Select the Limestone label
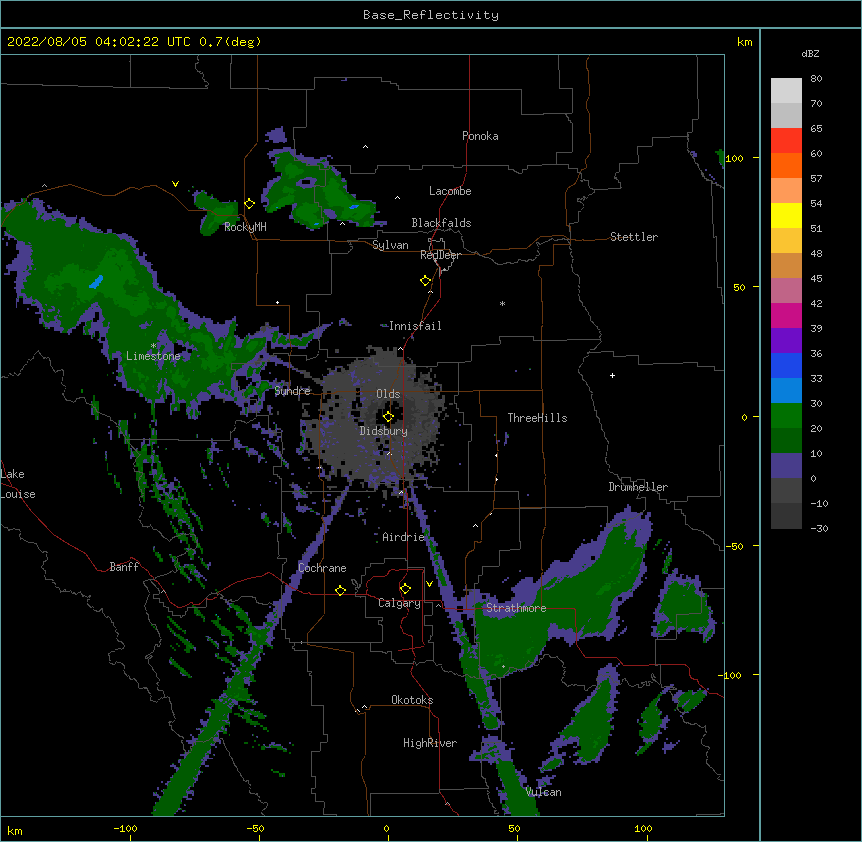Screen dimensions: 862x842 click(x=153, y=356)
